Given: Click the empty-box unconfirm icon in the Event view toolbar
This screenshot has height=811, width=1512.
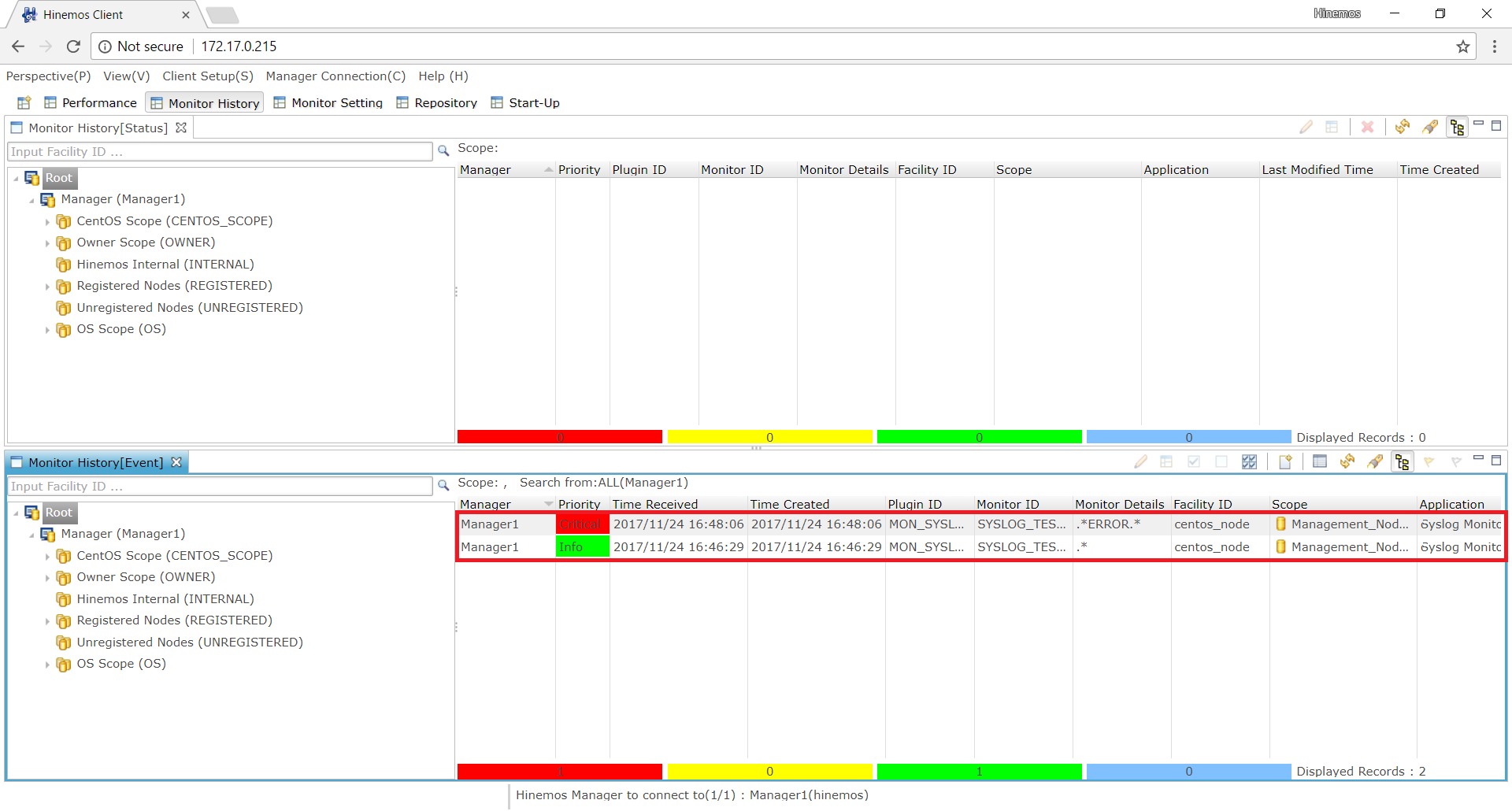Looking at the screenshot, I should click(1221, 461).
